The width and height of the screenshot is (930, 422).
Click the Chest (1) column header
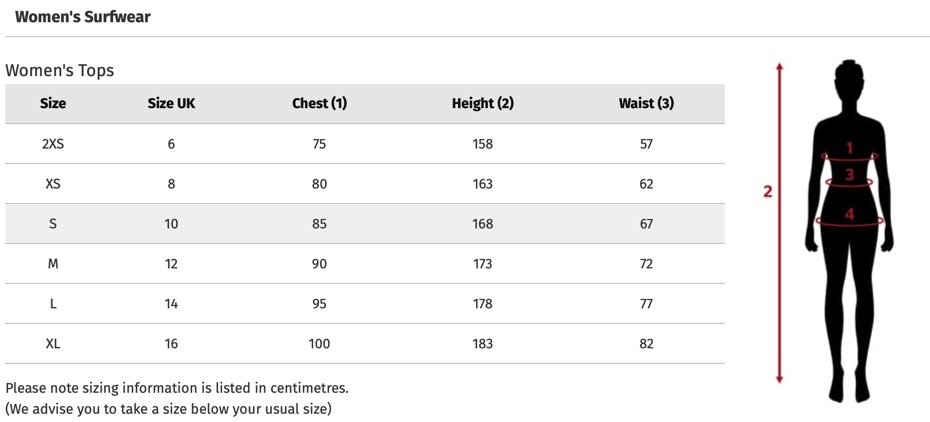click(319, 103)
